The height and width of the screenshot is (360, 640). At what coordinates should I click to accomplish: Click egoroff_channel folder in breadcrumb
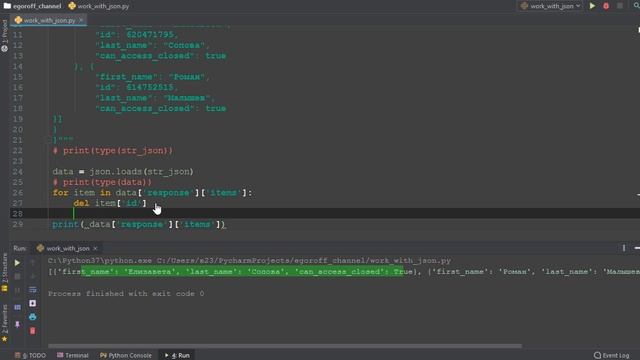(33, 6)
